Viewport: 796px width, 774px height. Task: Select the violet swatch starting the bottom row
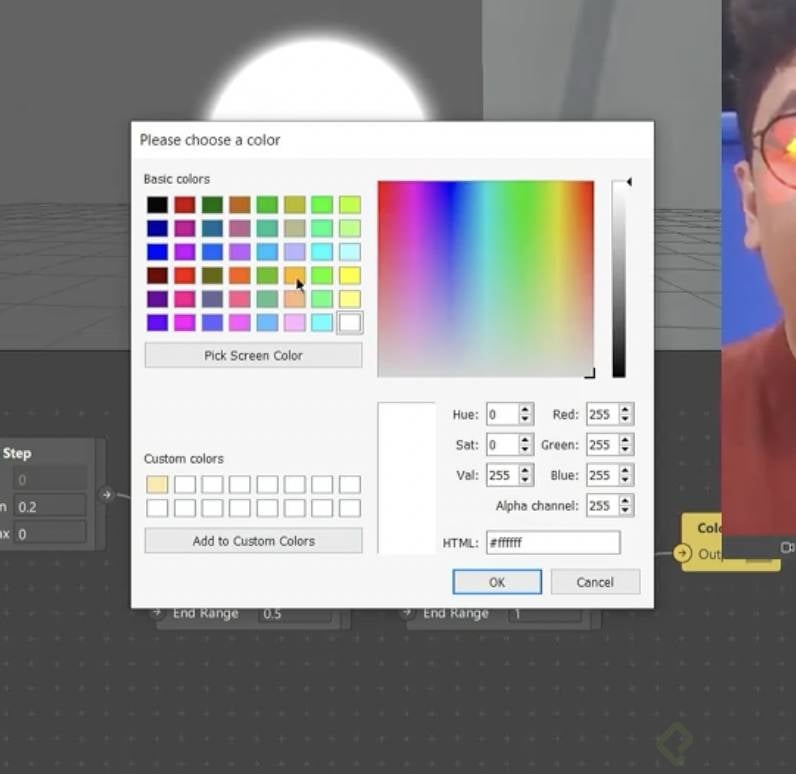pyautogui.click(x=157, y=323)
